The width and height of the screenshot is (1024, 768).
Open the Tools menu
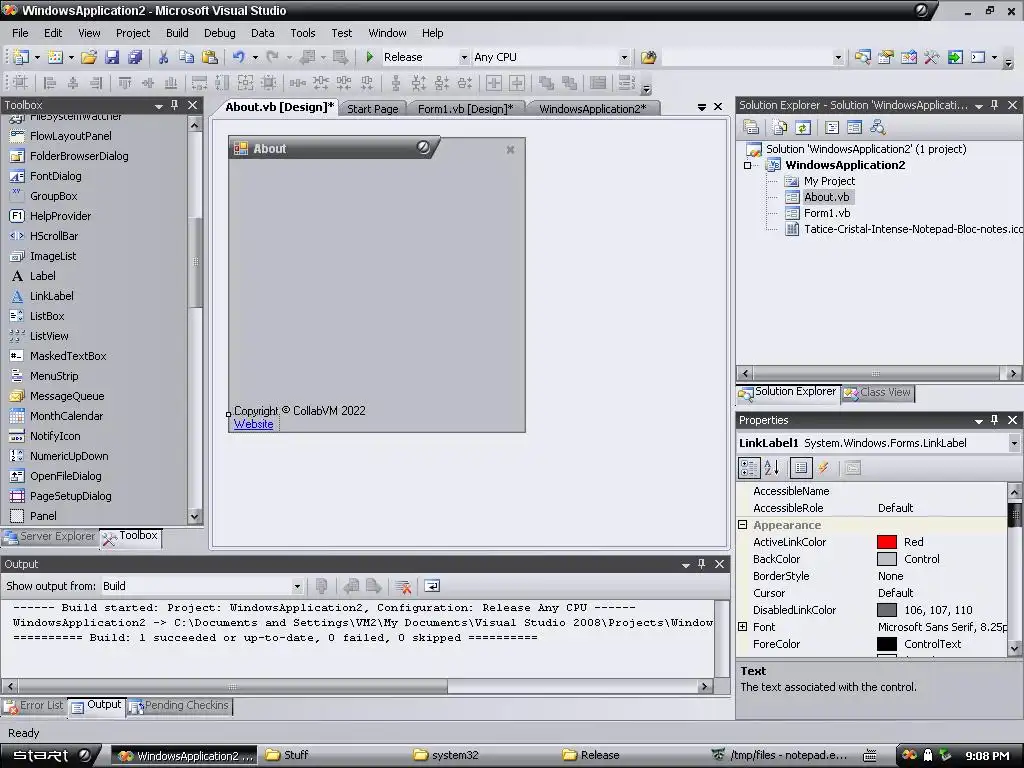302,33
